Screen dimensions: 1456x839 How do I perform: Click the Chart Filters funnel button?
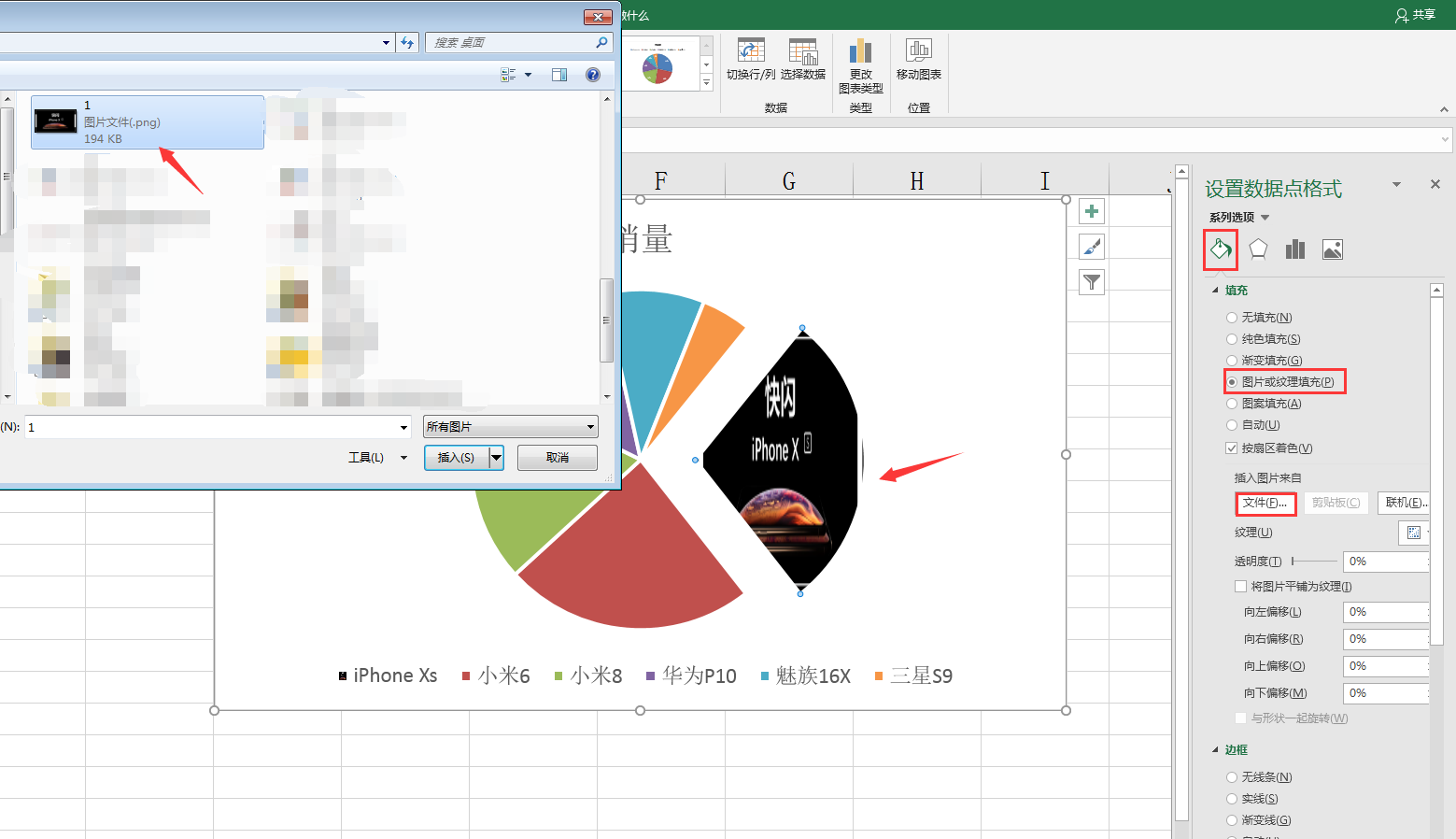(x=1092, y=281)
